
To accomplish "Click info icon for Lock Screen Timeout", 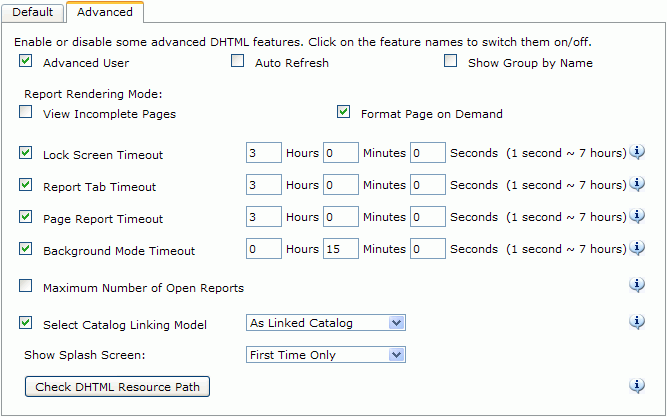I will click(637, 152).
